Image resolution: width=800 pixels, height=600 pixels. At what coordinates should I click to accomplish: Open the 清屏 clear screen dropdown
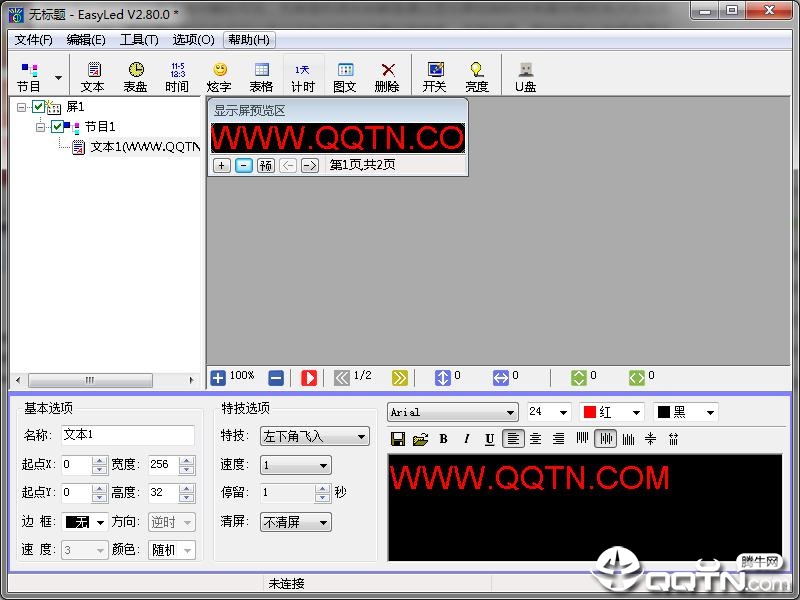click(x=296, y=522)
